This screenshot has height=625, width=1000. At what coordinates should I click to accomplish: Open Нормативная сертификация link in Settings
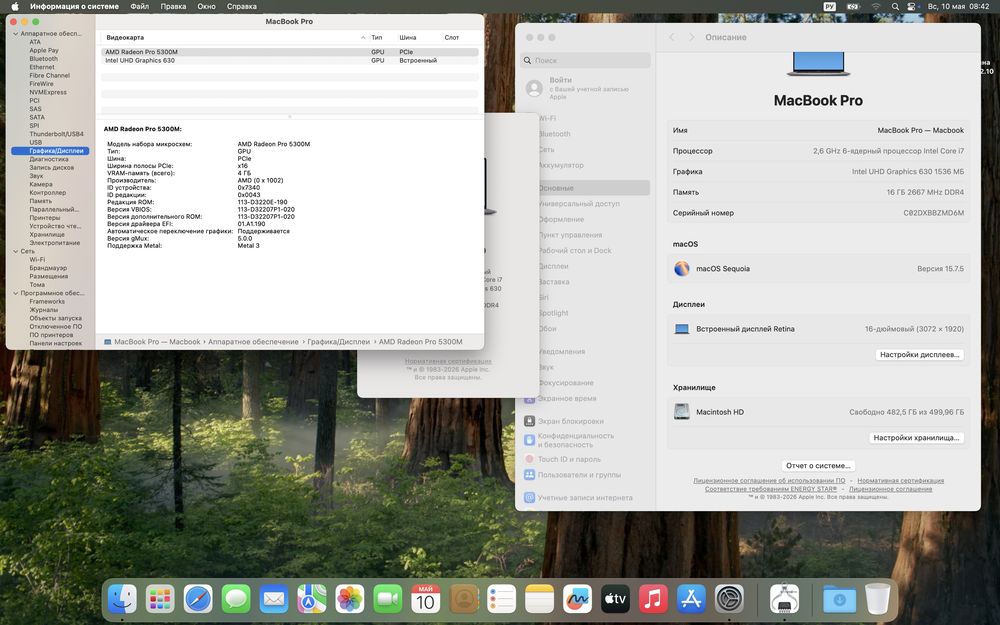pyautogui.click(x=900, y=481)
